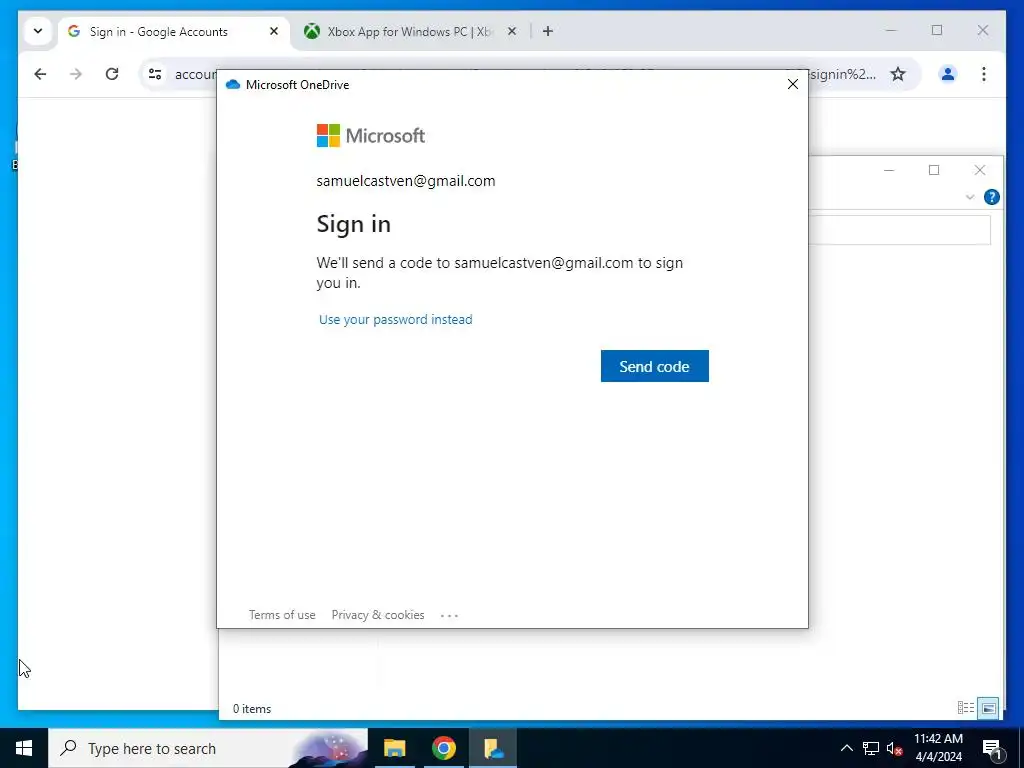Open the Windows Start menu
The image size is (1024, 768).
pos(24,748)
